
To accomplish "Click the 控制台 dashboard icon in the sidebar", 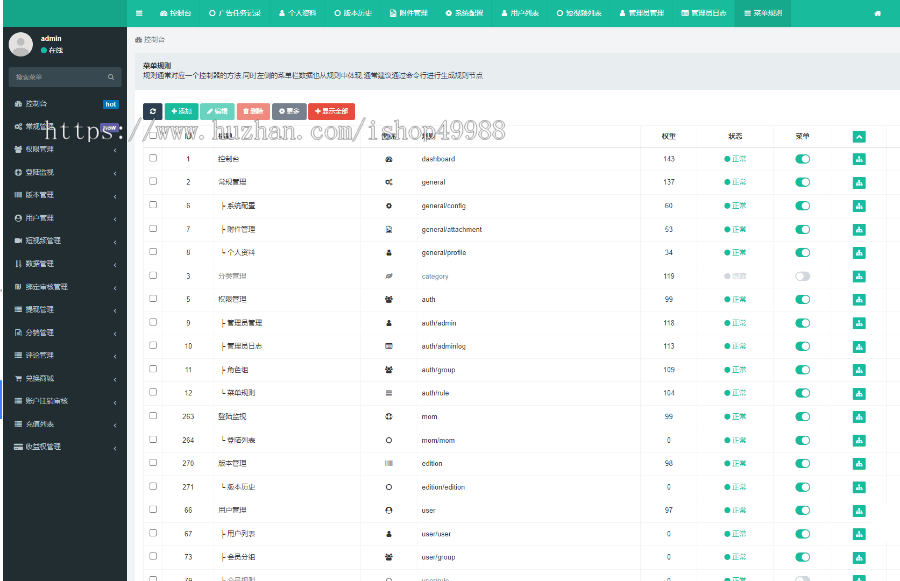I will tap(18, 104).
